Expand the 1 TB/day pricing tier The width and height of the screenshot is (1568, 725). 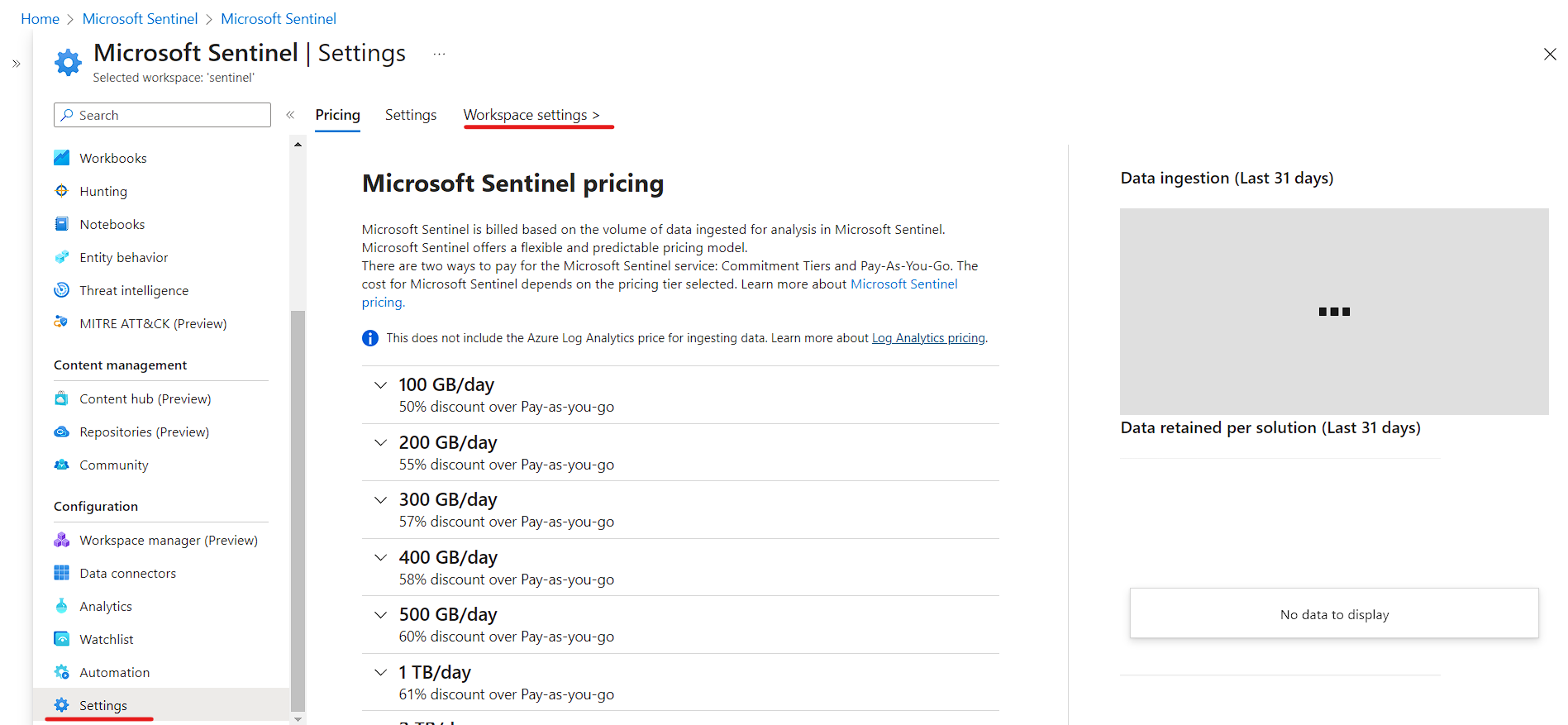pyautogui.click(x=380, y=672)
